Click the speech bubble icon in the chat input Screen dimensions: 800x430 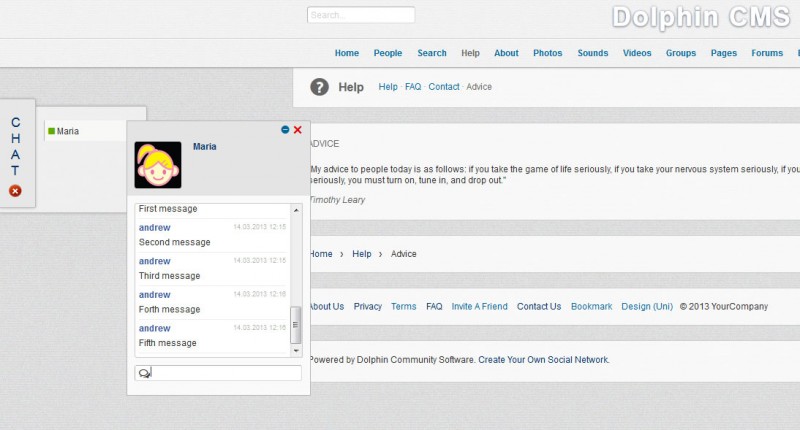coord(145,373)
